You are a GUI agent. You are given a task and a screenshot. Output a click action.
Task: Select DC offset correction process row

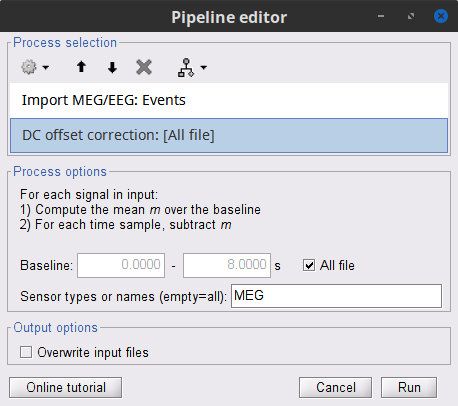click(x=229, y=135)
